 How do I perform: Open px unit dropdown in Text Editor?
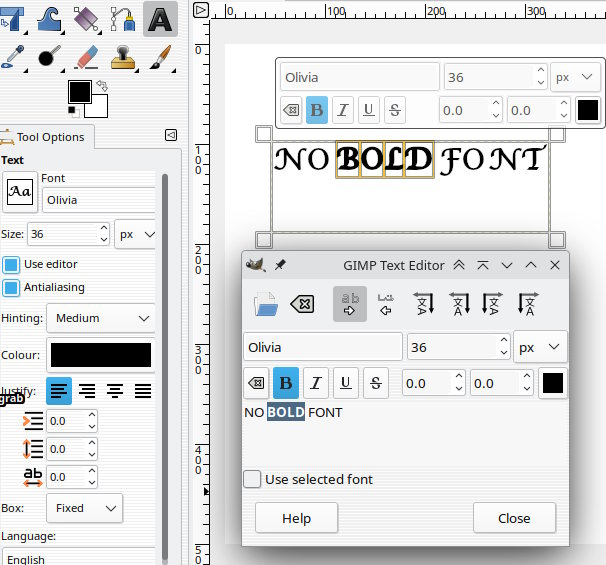(540, 347)
